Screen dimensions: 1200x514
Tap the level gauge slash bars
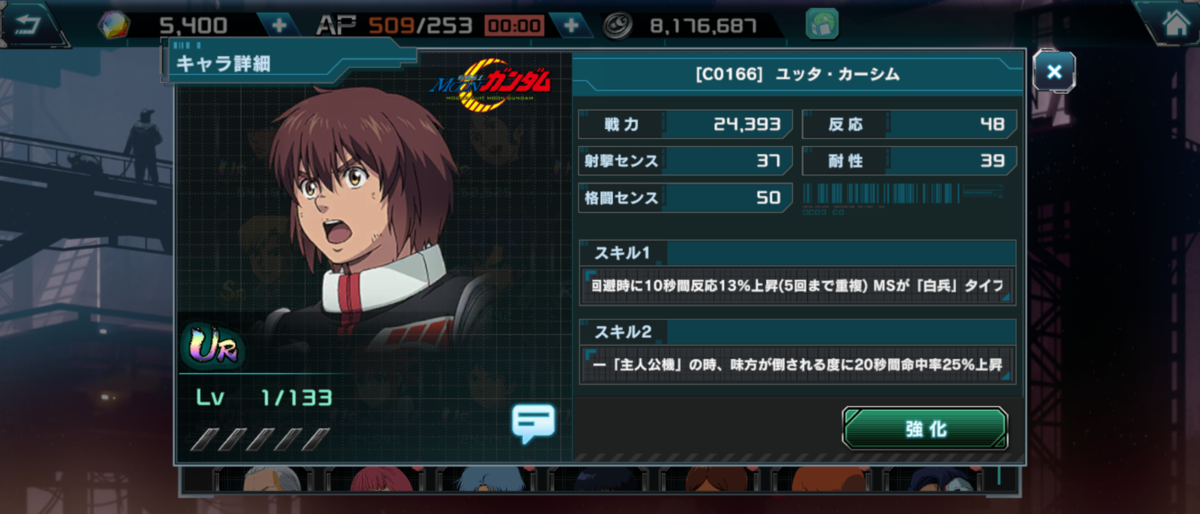pyautogui.click(x=262, y=438)
